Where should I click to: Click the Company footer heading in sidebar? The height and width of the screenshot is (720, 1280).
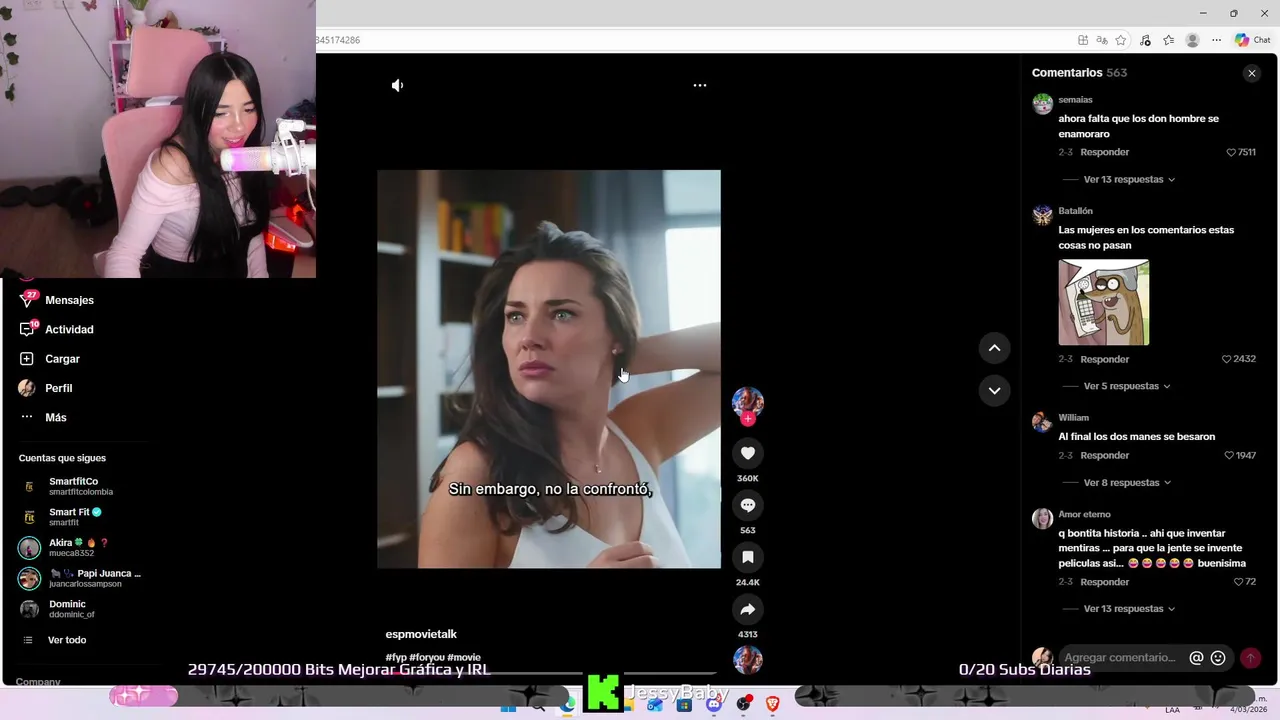(38, 682)
